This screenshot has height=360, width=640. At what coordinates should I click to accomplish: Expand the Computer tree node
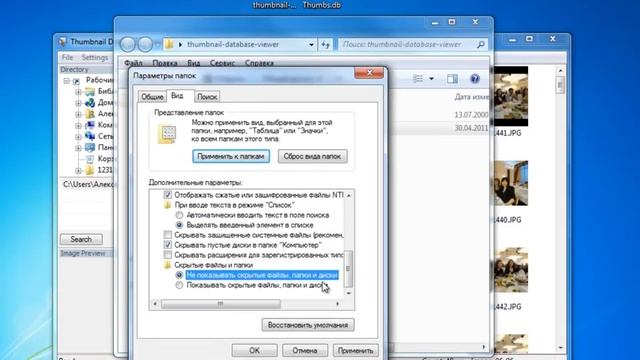[x=78, y=125]
